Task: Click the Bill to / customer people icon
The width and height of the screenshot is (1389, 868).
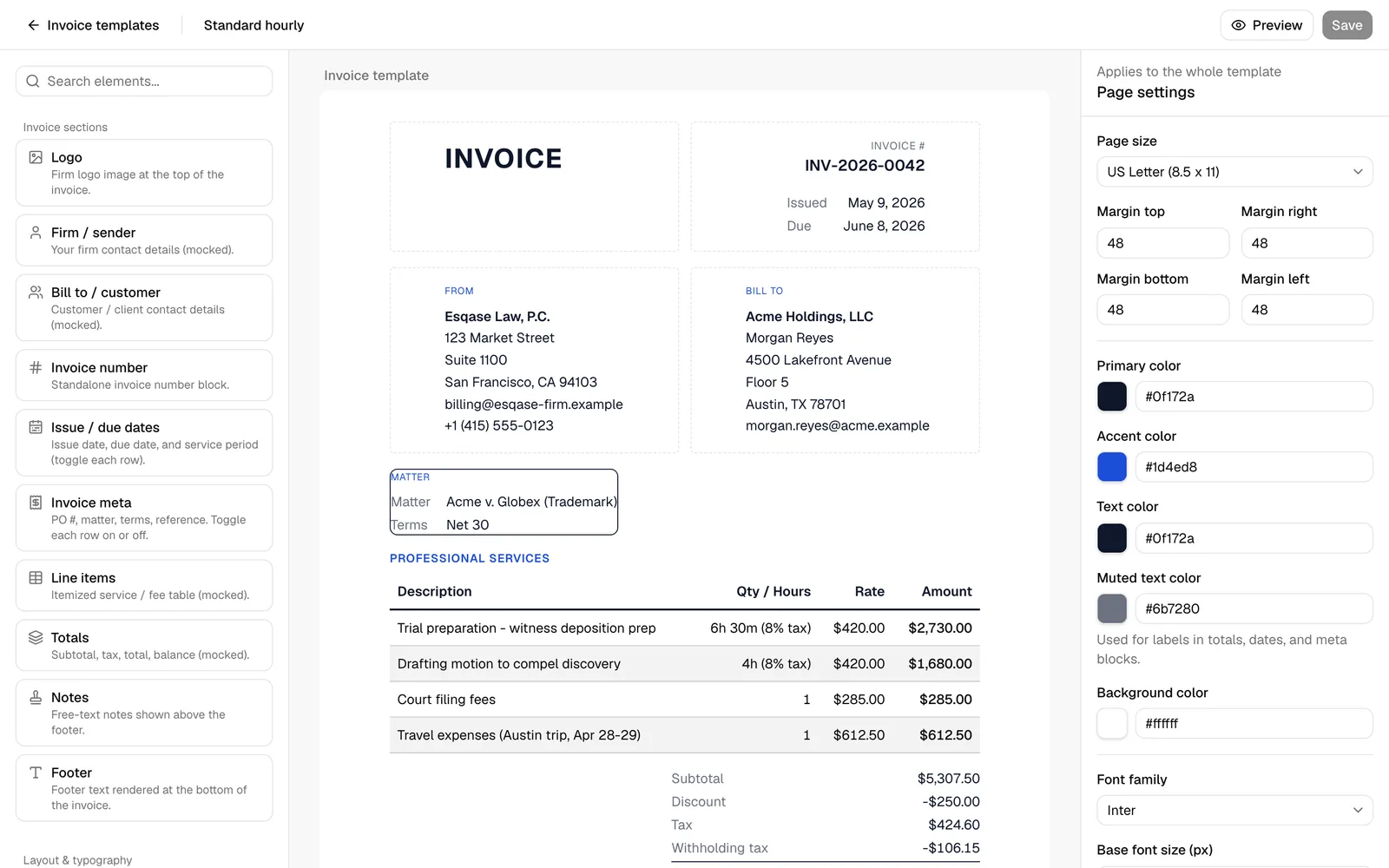Action: coord(36,293)
